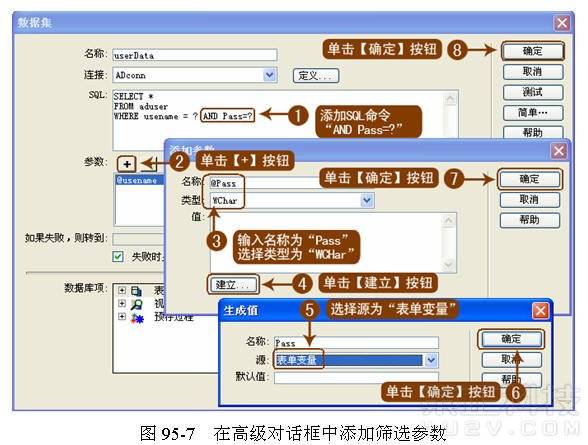Expand the tables tree node
The image size is (588, 445).
point(122,290)
